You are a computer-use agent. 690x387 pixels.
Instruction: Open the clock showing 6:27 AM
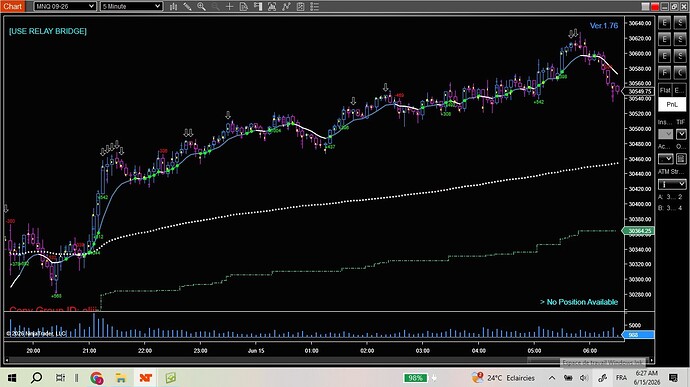(x=647, y=378)
